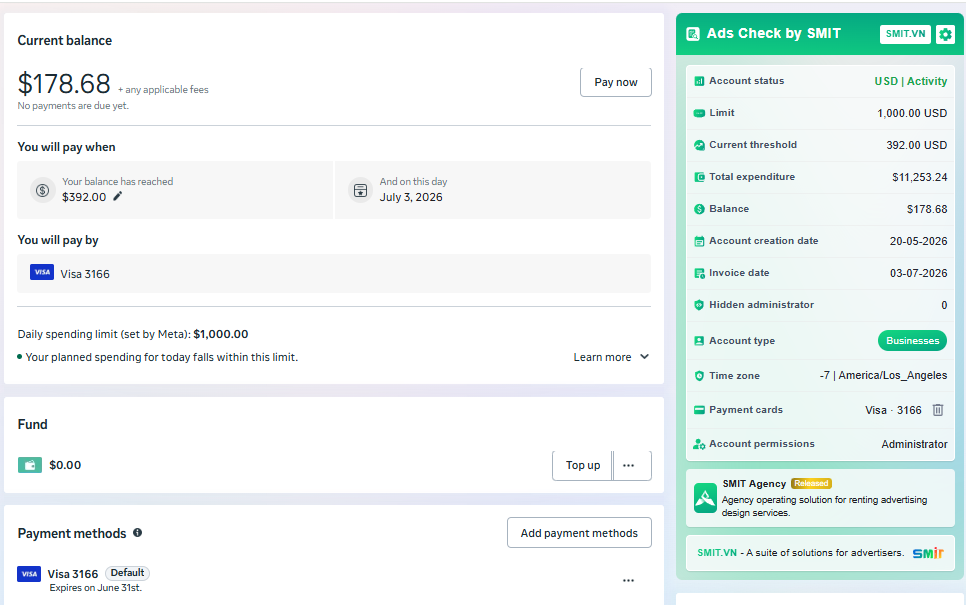Viewport: 966px width, 605px height.
Task: Click the Total expenditure row icon
Action: (x=699, y=177)
